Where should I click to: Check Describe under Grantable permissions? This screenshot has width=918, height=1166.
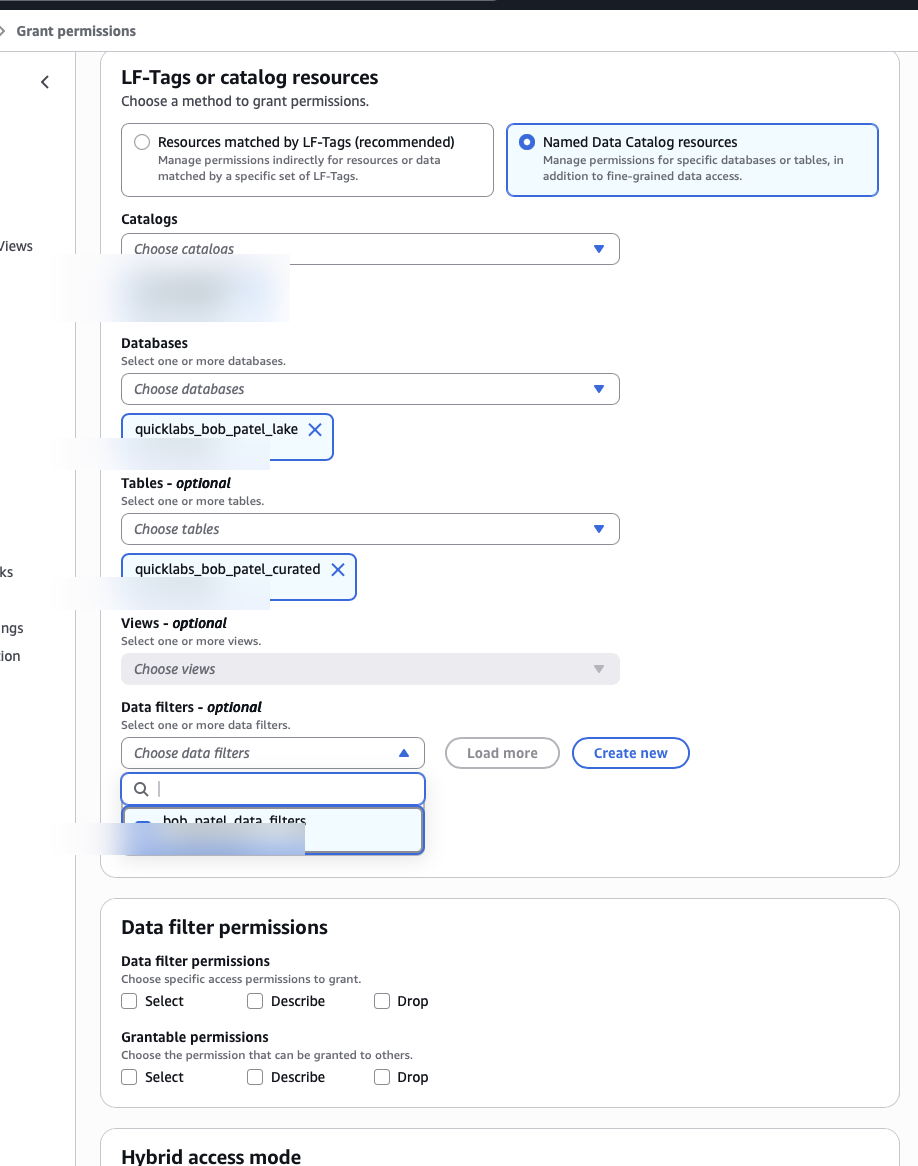coord(255,1077)
